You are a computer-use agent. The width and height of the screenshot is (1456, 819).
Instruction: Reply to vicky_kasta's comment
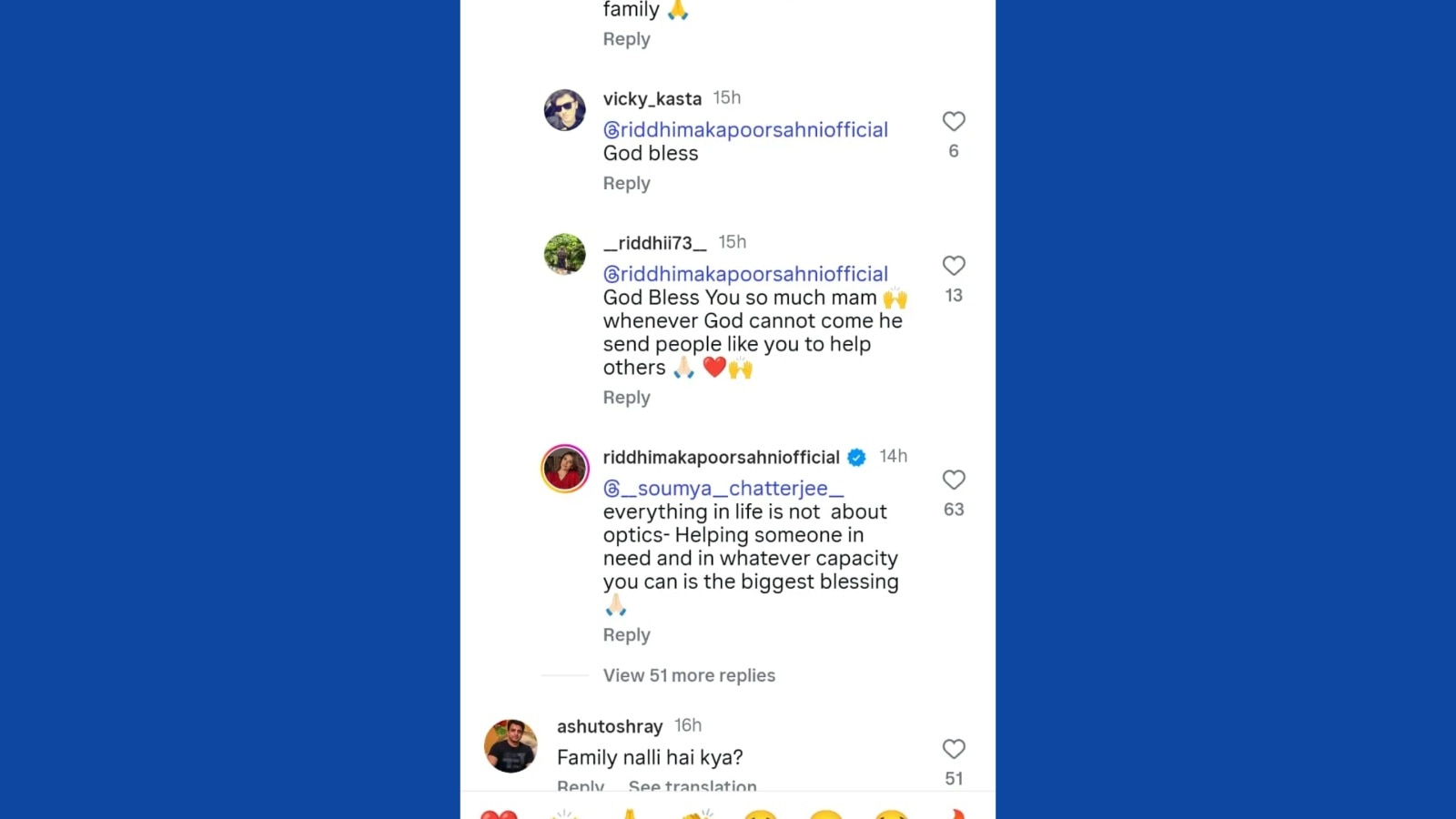[626, 183]
